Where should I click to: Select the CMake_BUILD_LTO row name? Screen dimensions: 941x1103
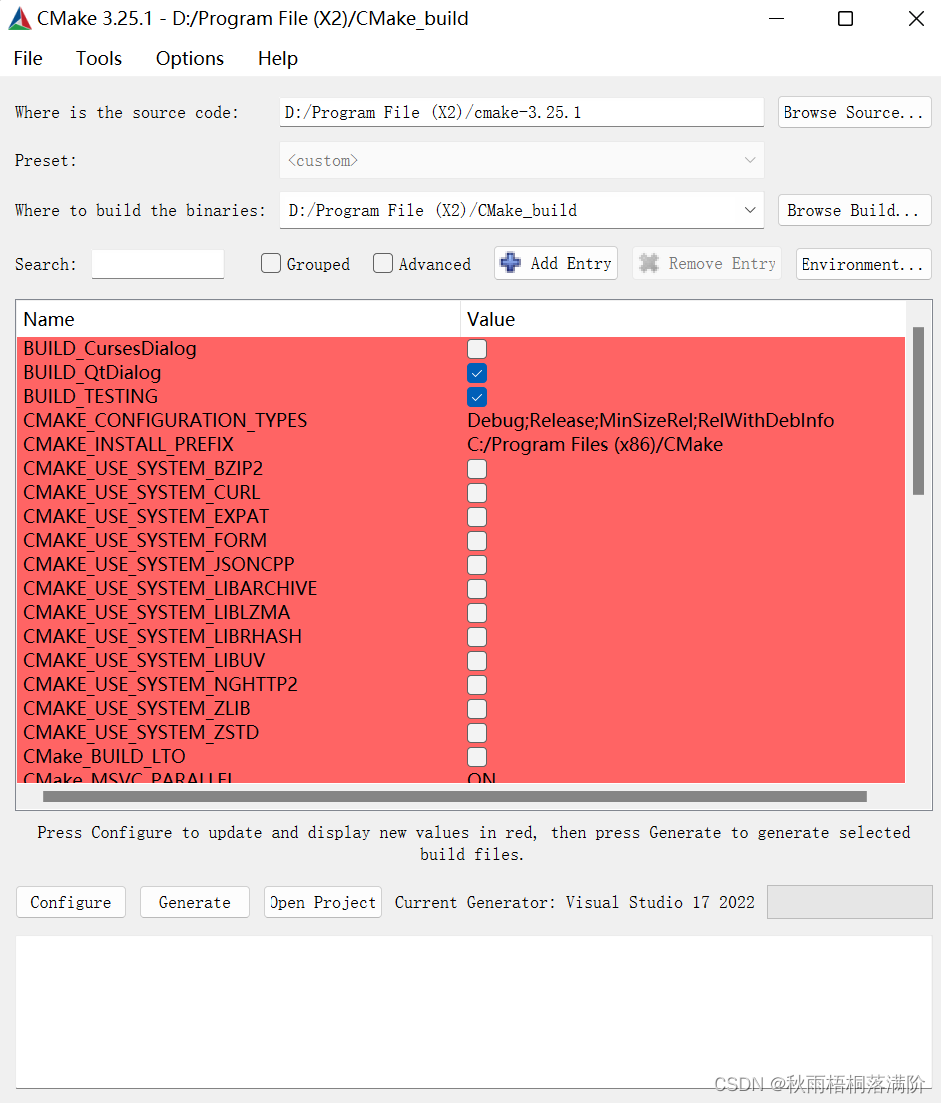(104, 757)
